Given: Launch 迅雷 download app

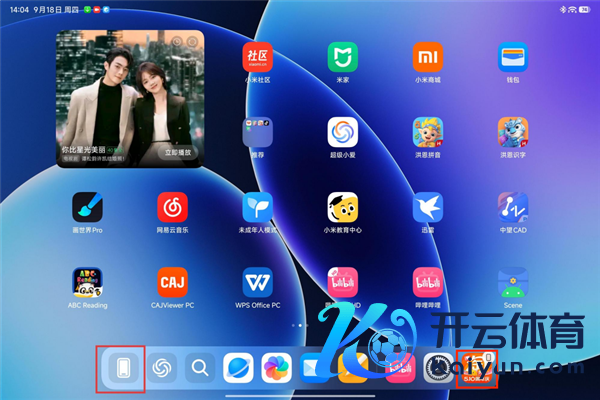Looking at the screenshot, I should click(x=428, y=208).
